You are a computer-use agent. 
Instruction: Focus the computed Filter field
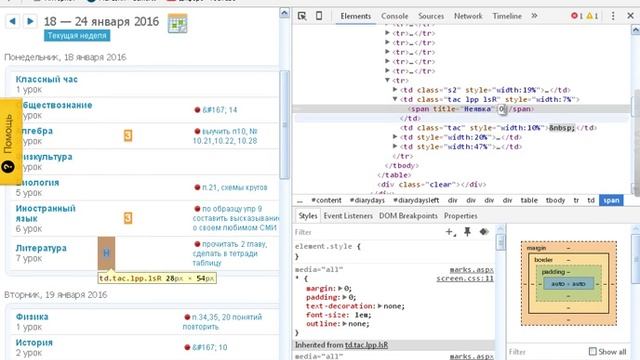547,351
